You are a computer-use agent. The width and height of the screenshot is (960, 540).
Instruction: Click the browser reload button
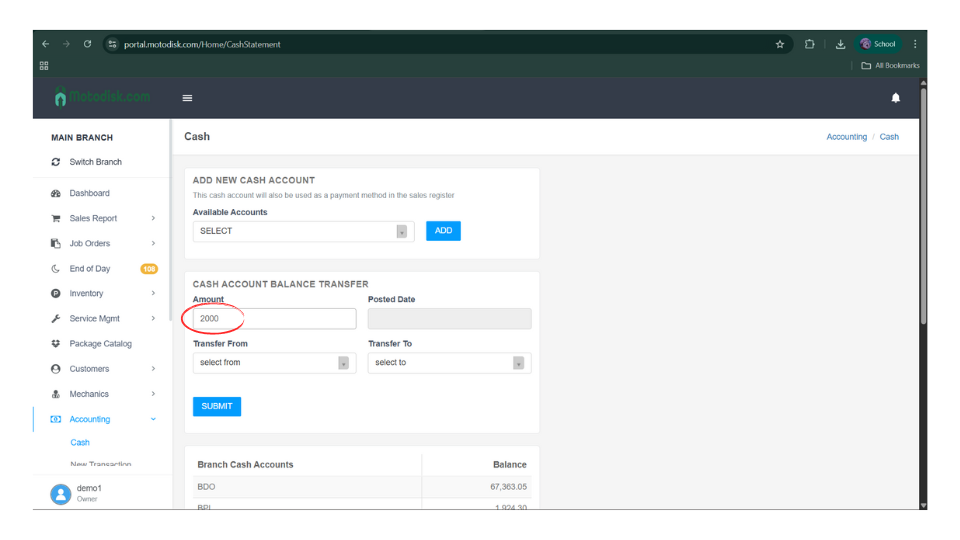[88, 44]
